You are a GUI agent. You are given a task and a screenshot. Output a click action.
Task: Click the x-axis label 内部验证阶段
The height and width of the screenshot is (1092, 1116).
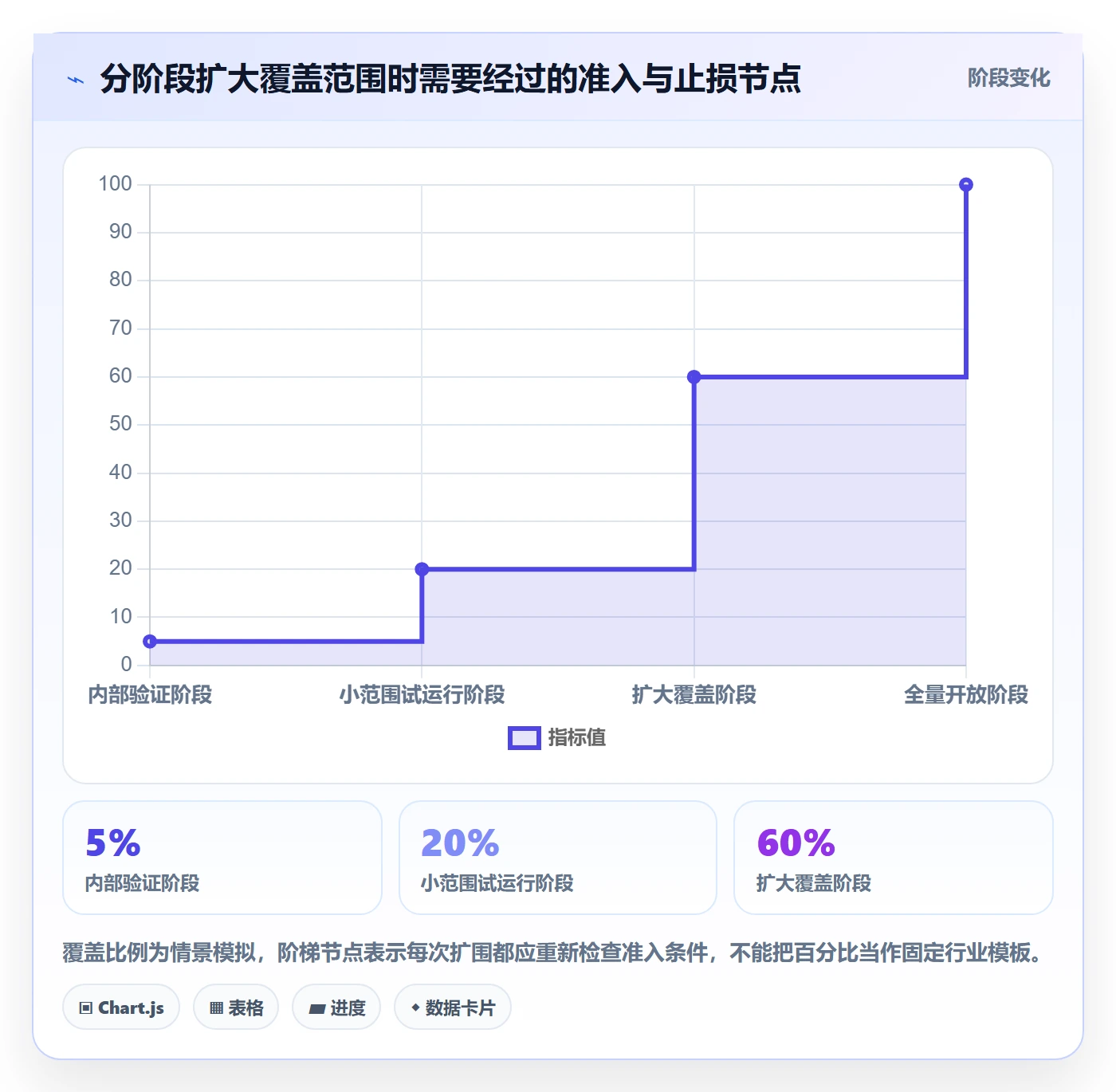point(150,695)
